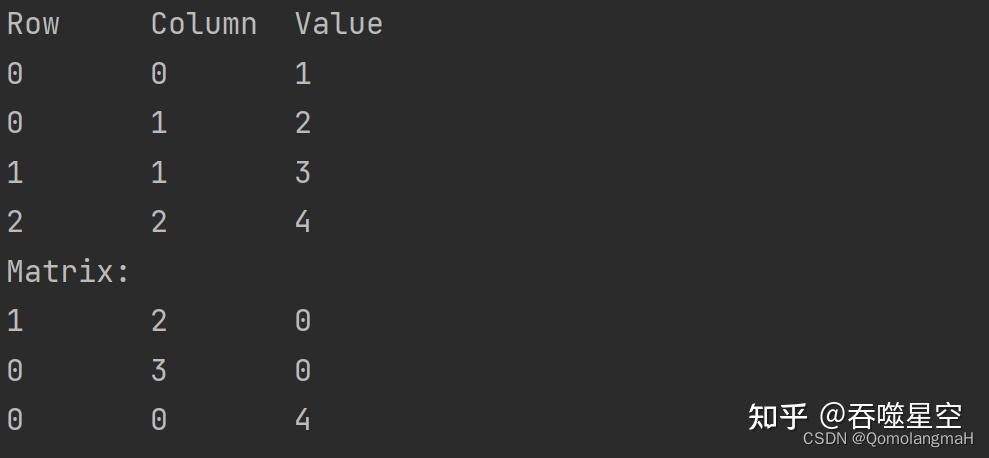Click the Row index 2 in the triples table
Viewport: 989px width, 458px height.
(x=15, y=222)
